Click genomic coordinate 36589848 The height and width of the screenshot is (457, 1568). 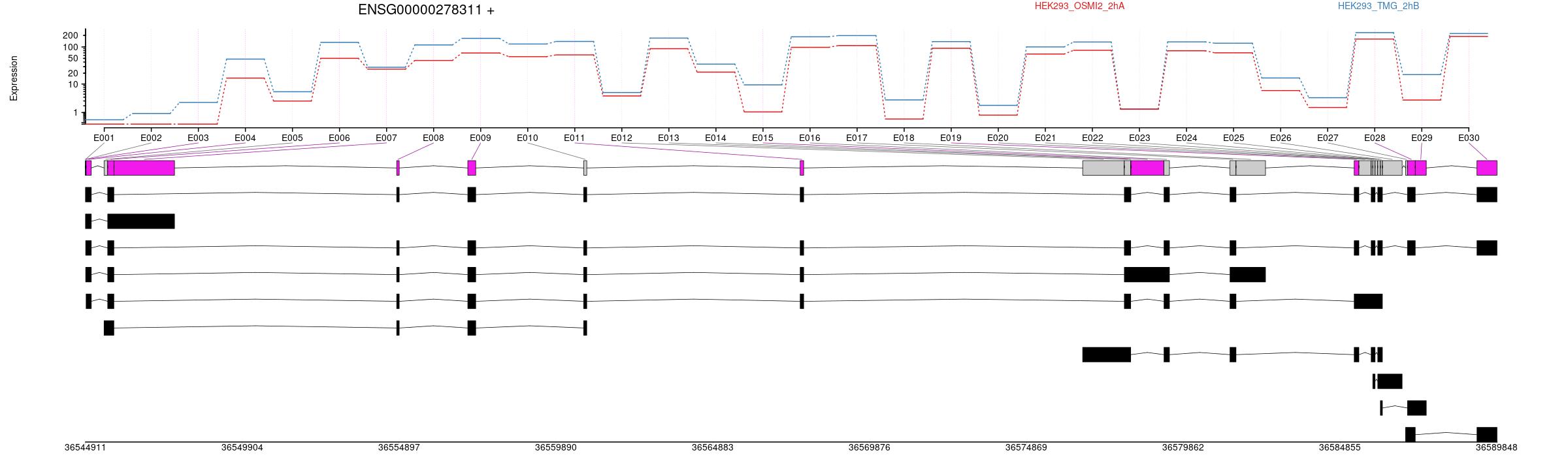tap(1496, 448)
